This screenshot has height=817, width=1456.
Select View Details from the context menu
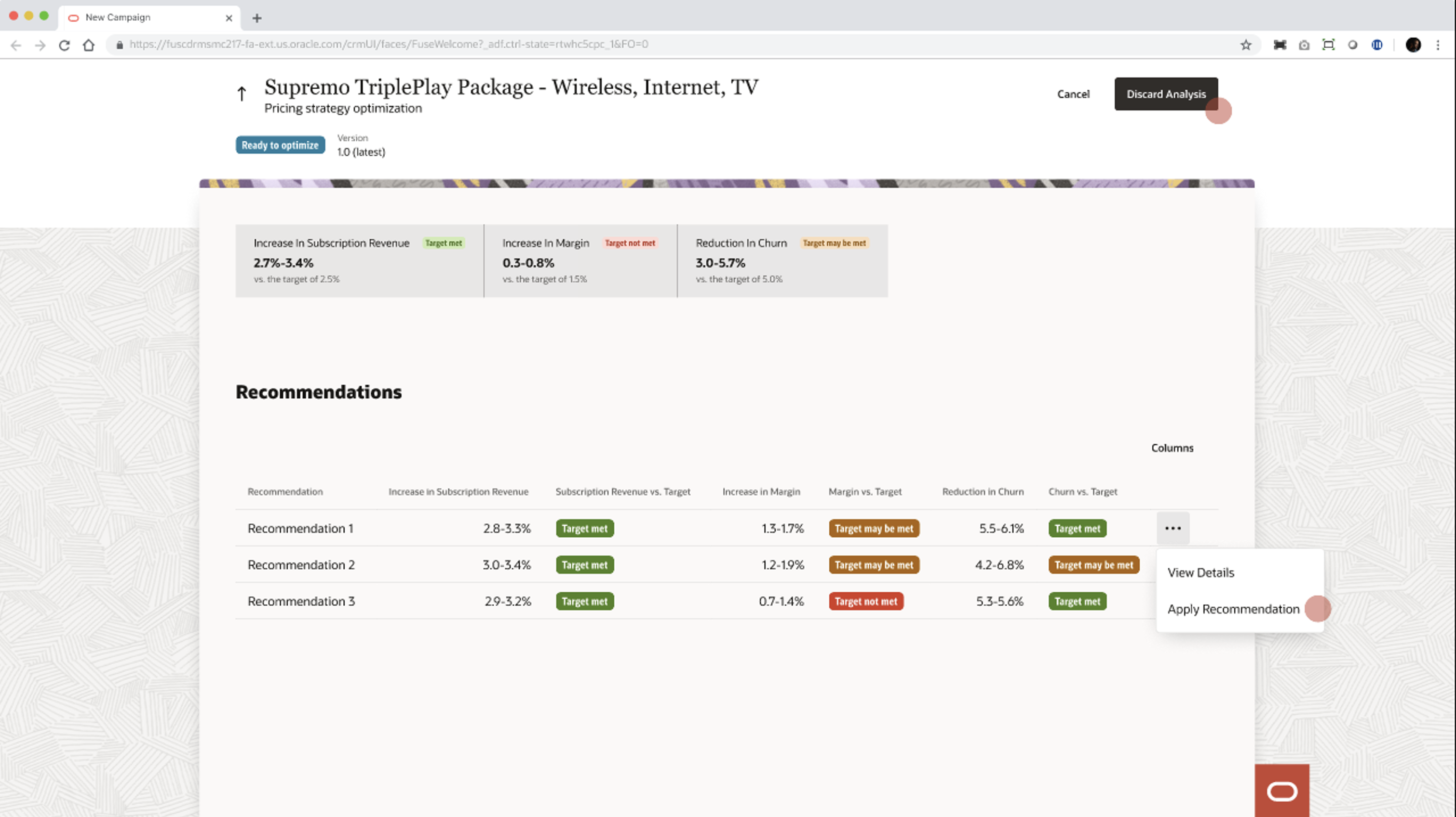tap(1200, 572)
